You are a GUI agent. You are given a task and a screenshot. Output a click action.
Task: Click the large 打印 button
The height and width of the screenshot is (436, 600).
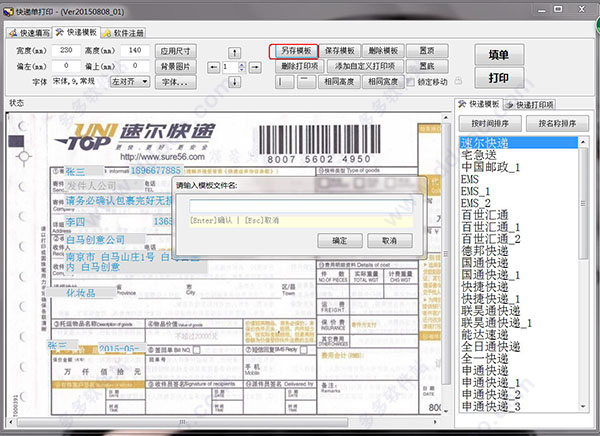coord(499,78)
